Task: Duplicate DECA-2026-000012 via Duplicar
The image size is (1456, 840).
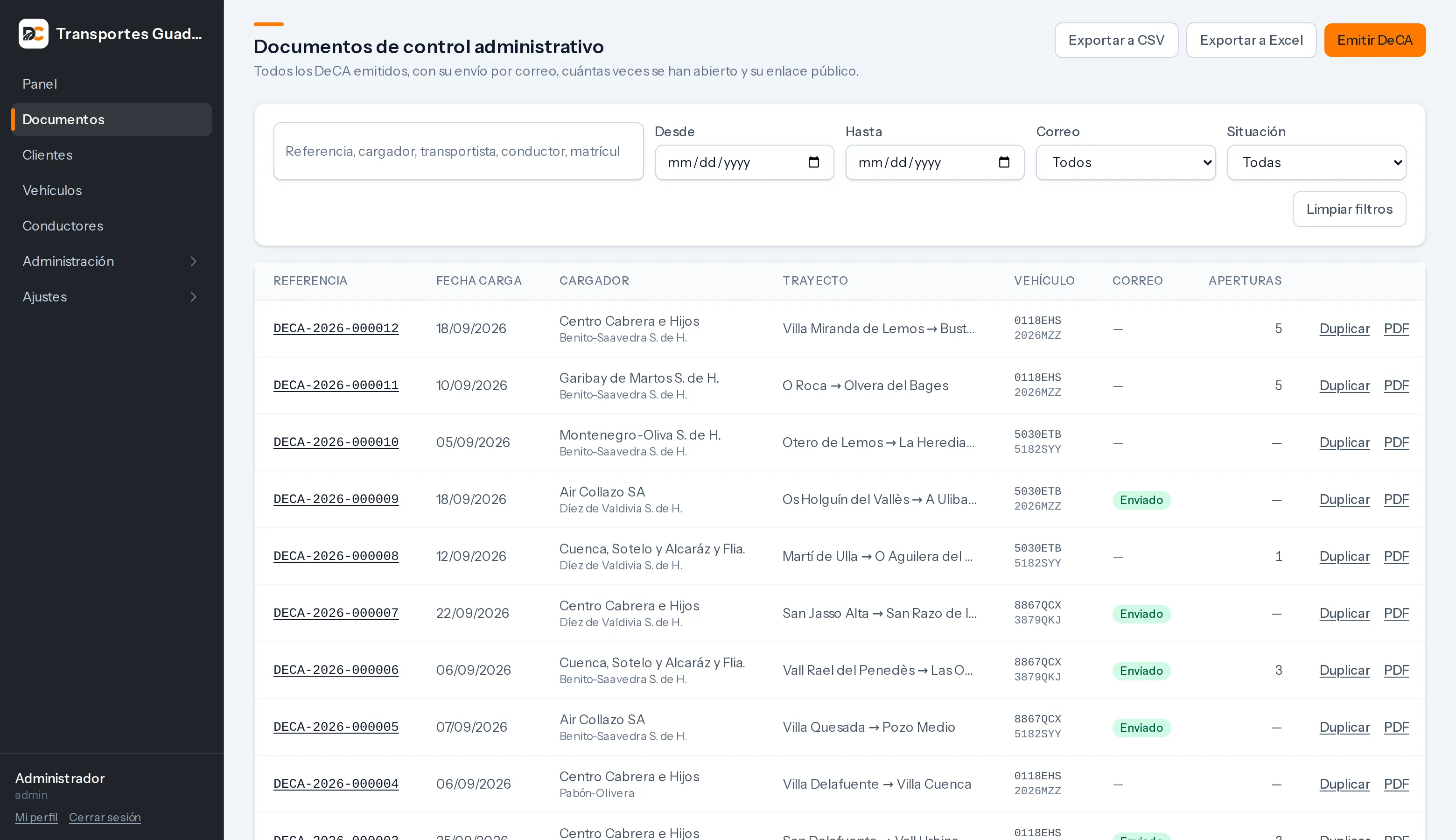Action: coord(1344,328)
